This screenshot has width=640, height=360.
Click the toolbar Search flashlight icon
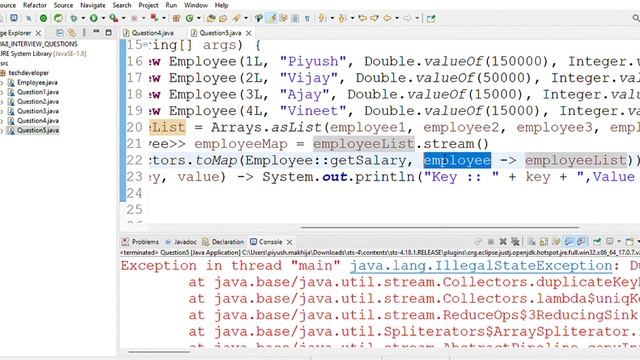(236, 18)
